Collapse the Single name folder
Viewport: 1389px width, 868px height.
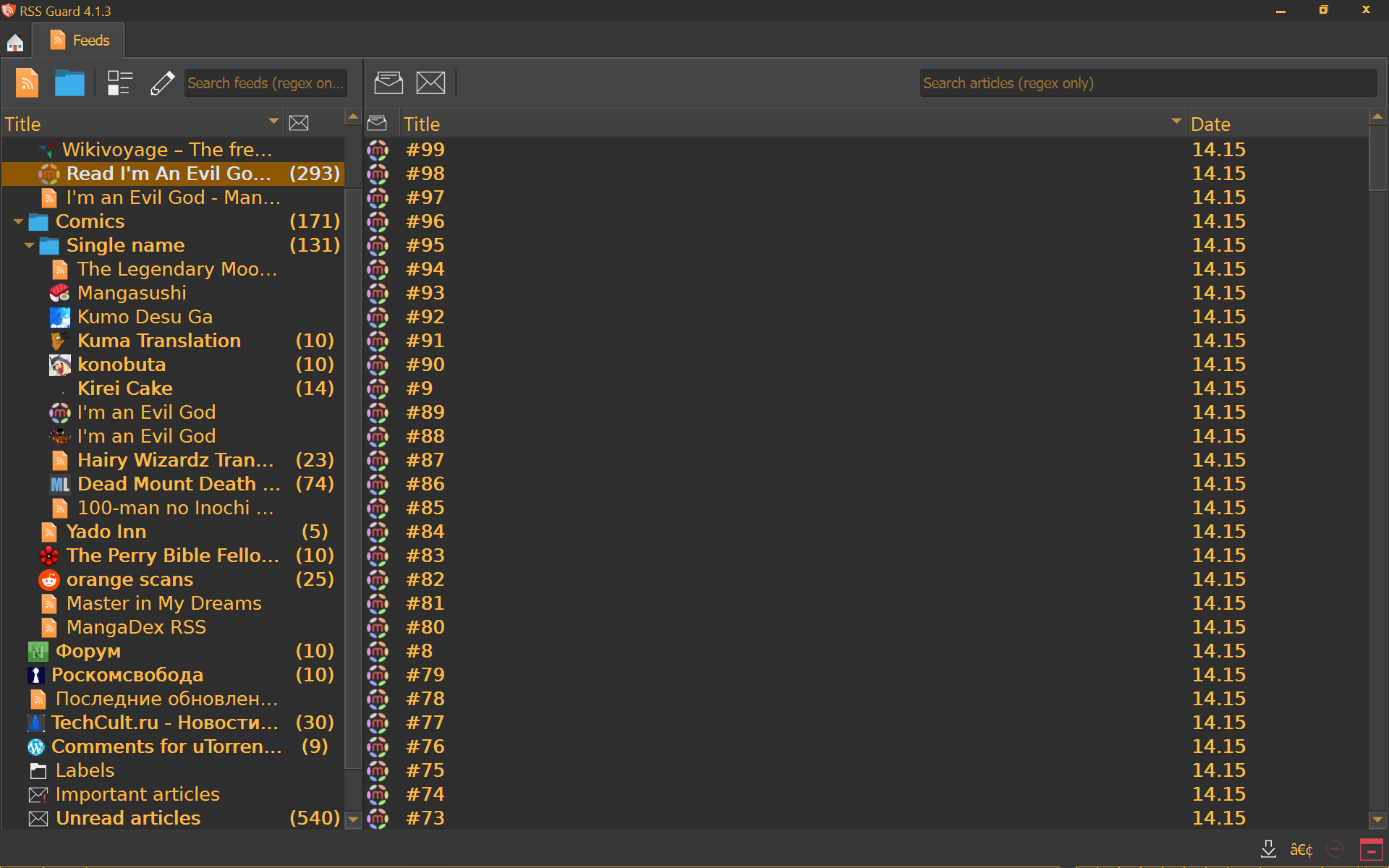point(29,245)
